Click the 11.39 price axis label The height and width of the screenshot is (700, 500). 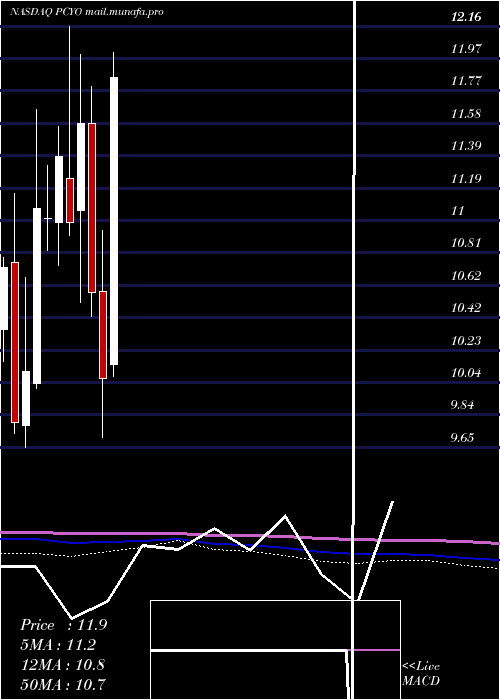466,146
